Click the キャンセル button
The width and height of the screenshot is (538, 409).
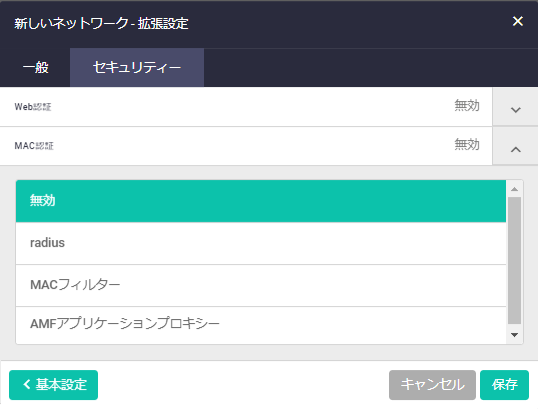[432, 385]
